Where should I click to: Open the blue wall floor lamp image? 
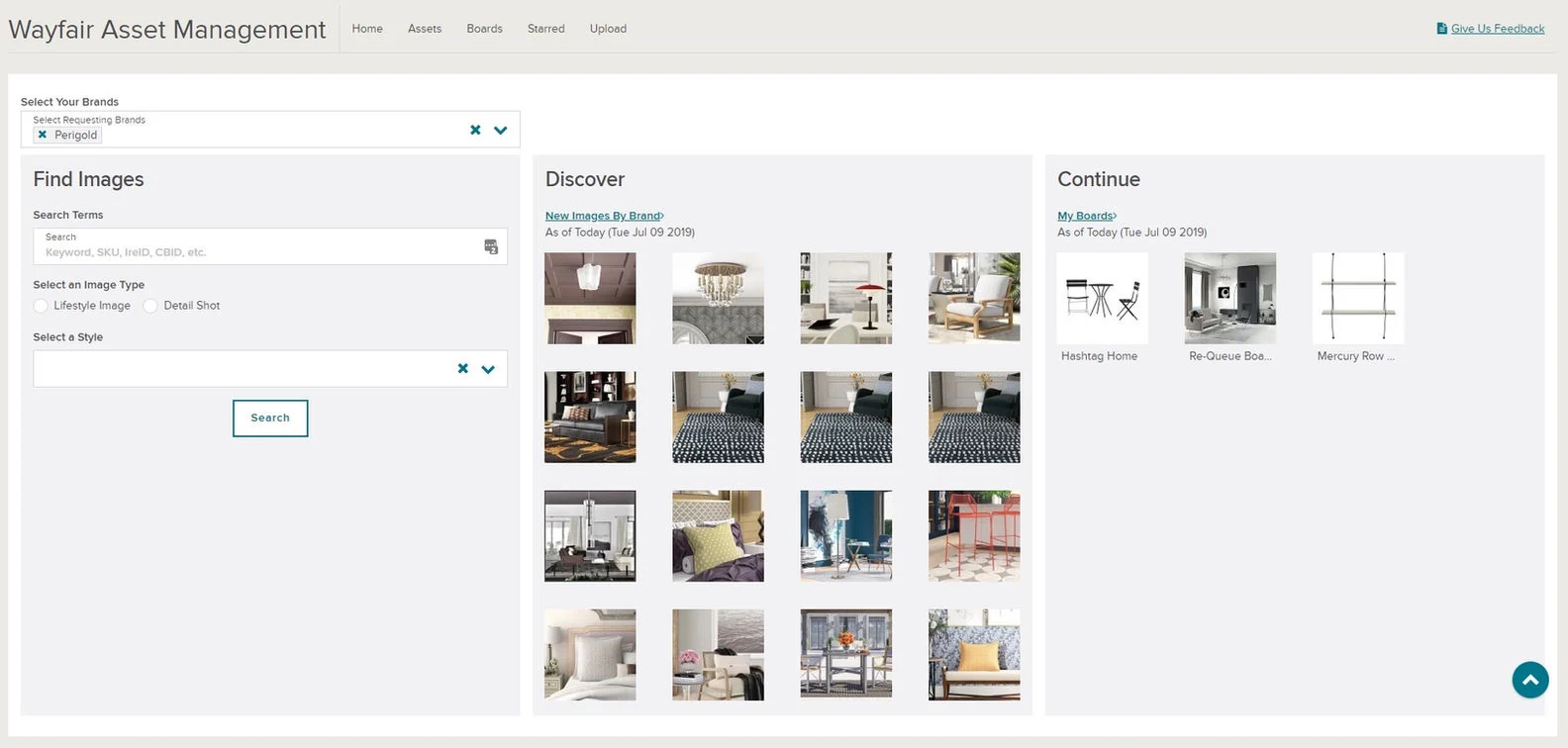tap(846, 535)
